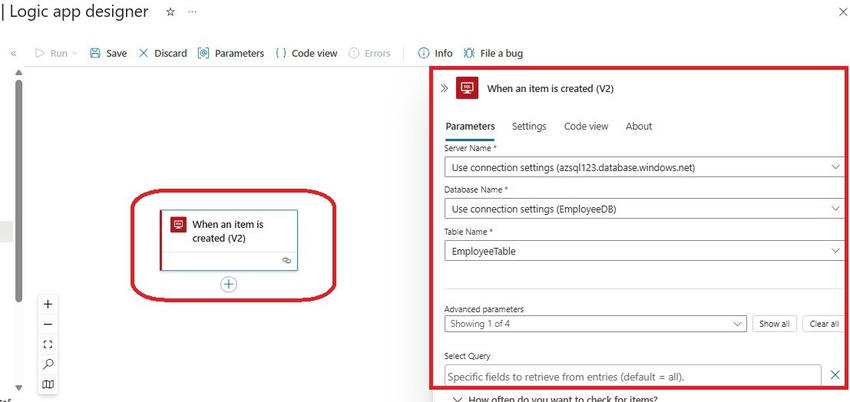Show Errors list in toolbar

[370, 53]
